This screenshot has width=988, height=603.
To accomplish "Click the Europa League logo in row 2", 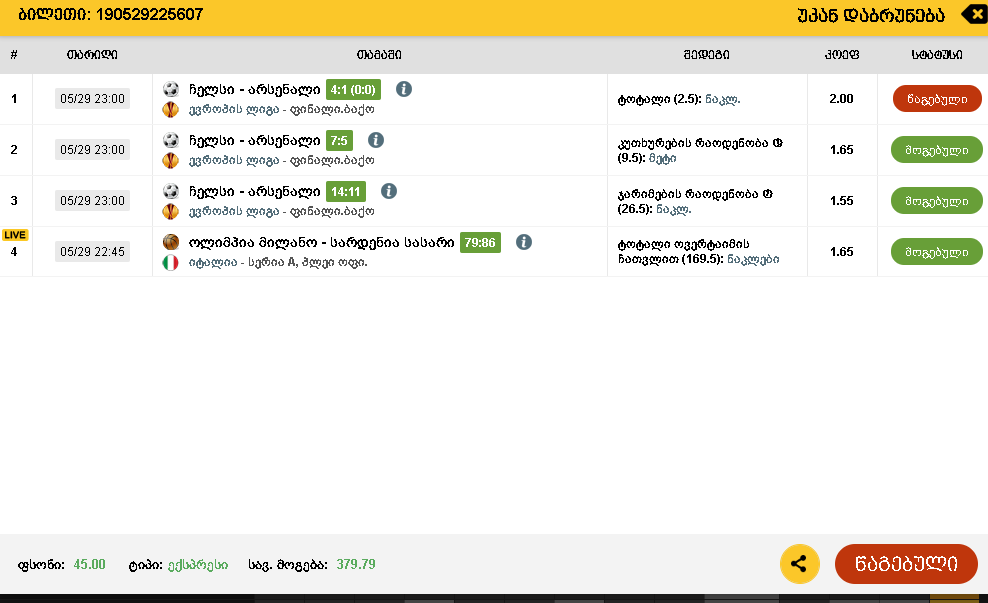I will pos(171,161).
